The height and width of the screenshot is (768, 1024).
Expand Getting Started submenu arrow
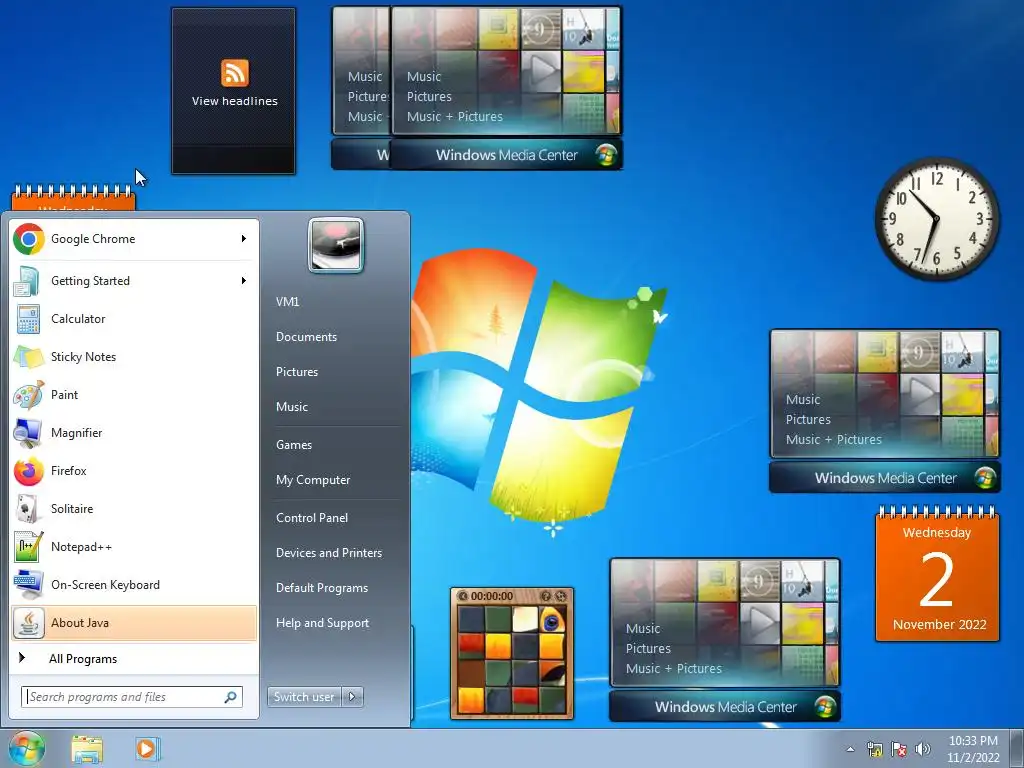tap(244, 281)
